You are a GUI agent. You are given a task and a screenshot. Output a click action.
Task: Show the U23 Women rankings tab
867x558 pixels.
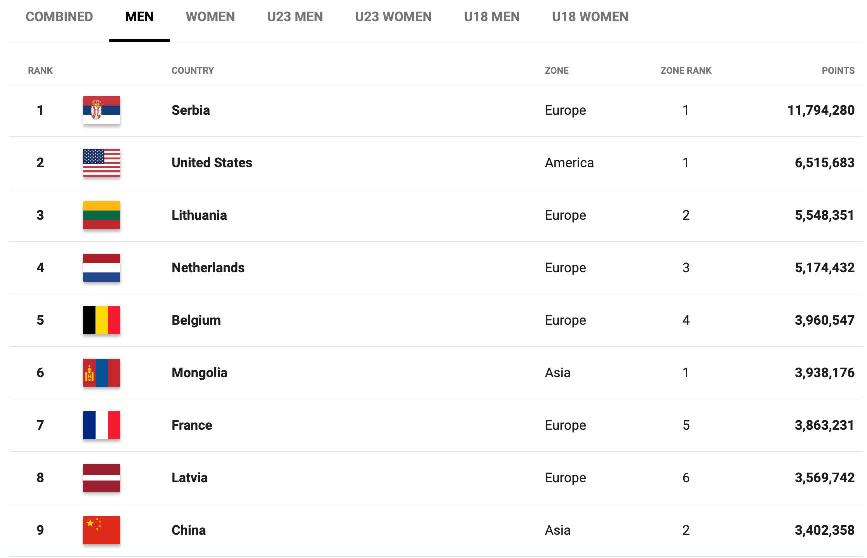393,17
